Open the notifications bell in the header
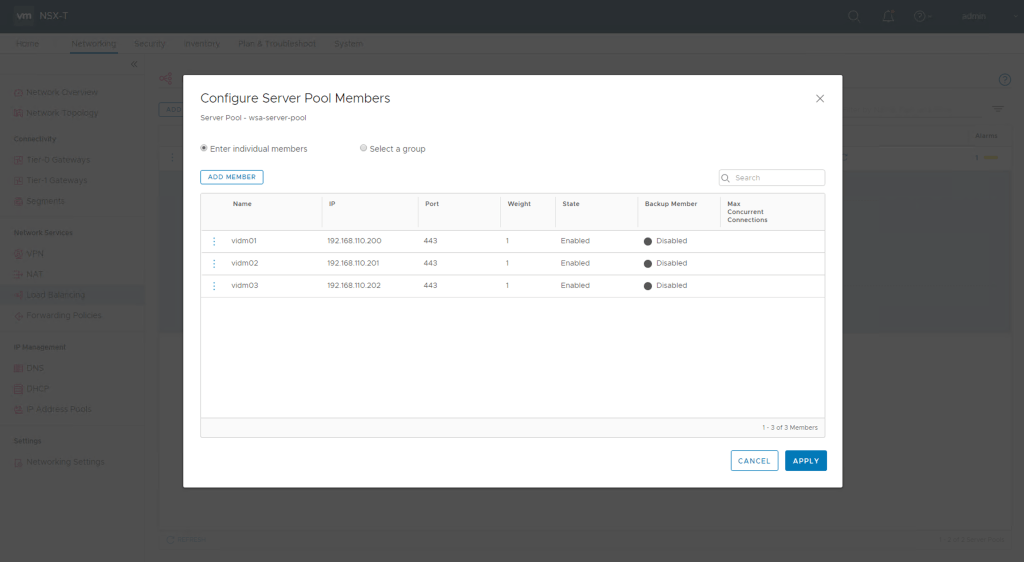Screen dimensions: 1024x562 coord(887,16)
